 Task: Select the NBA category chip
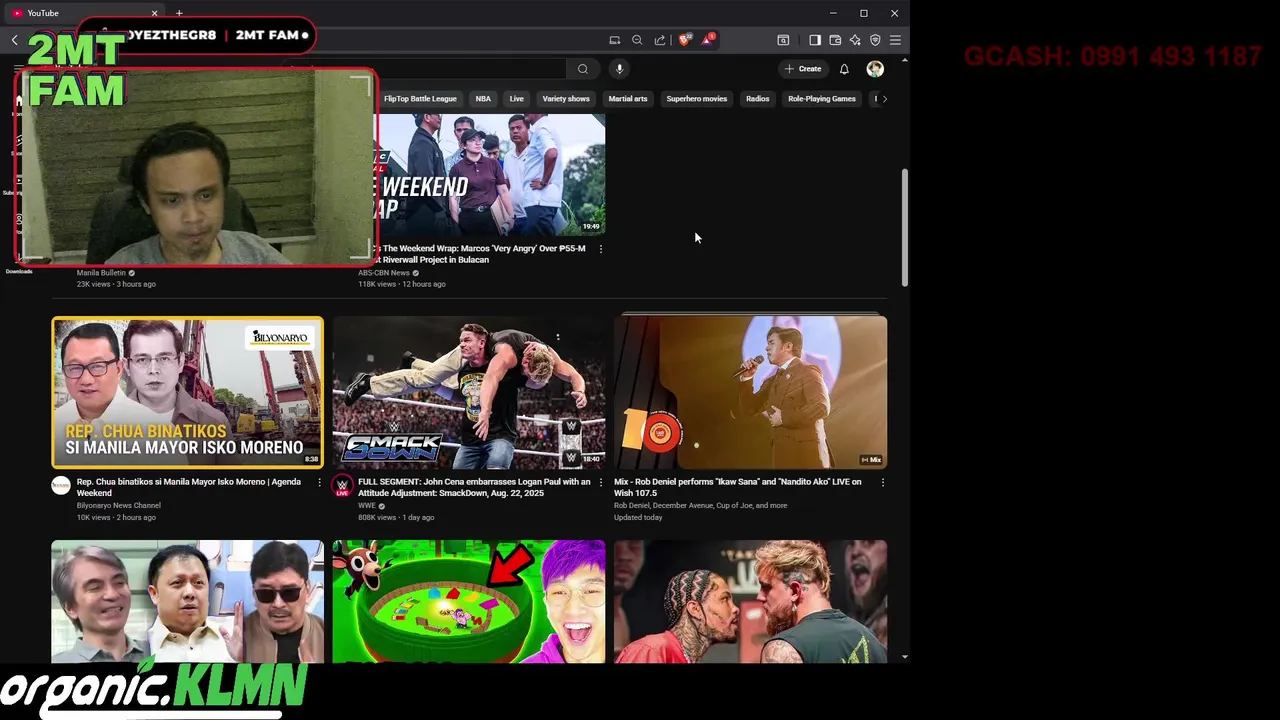coord(483,99)
